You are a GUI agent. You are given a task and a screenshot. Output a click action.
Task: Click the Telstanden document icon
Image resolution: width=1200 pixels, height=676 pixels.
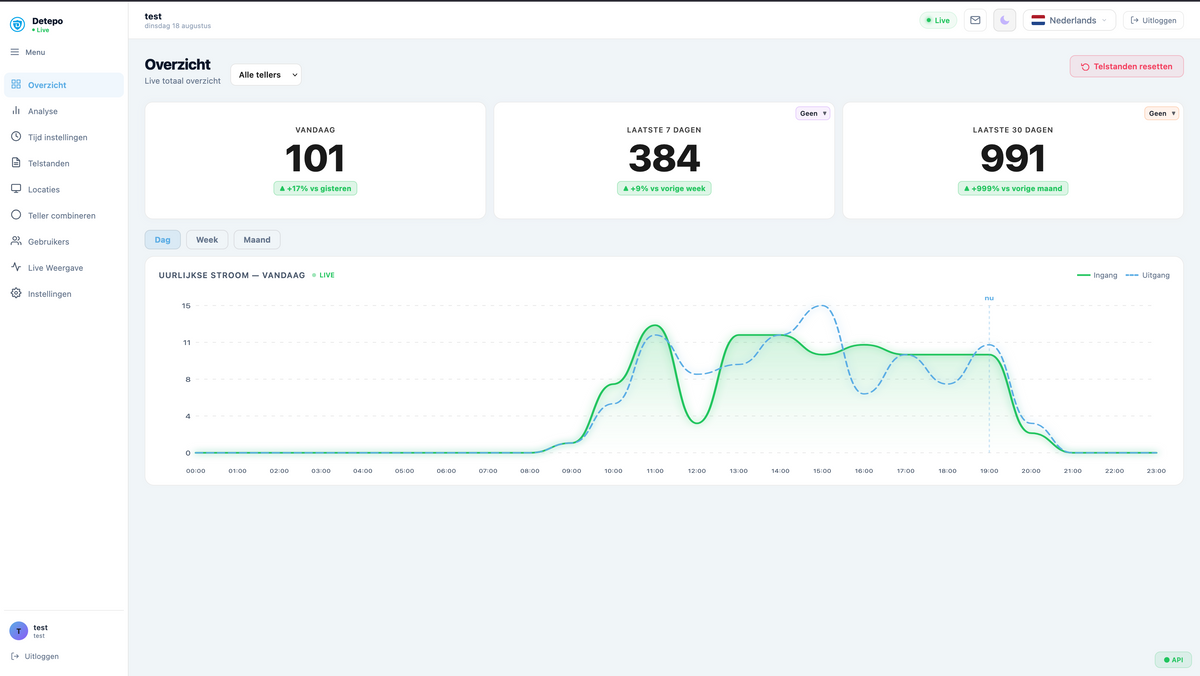[x=16, y=163]
